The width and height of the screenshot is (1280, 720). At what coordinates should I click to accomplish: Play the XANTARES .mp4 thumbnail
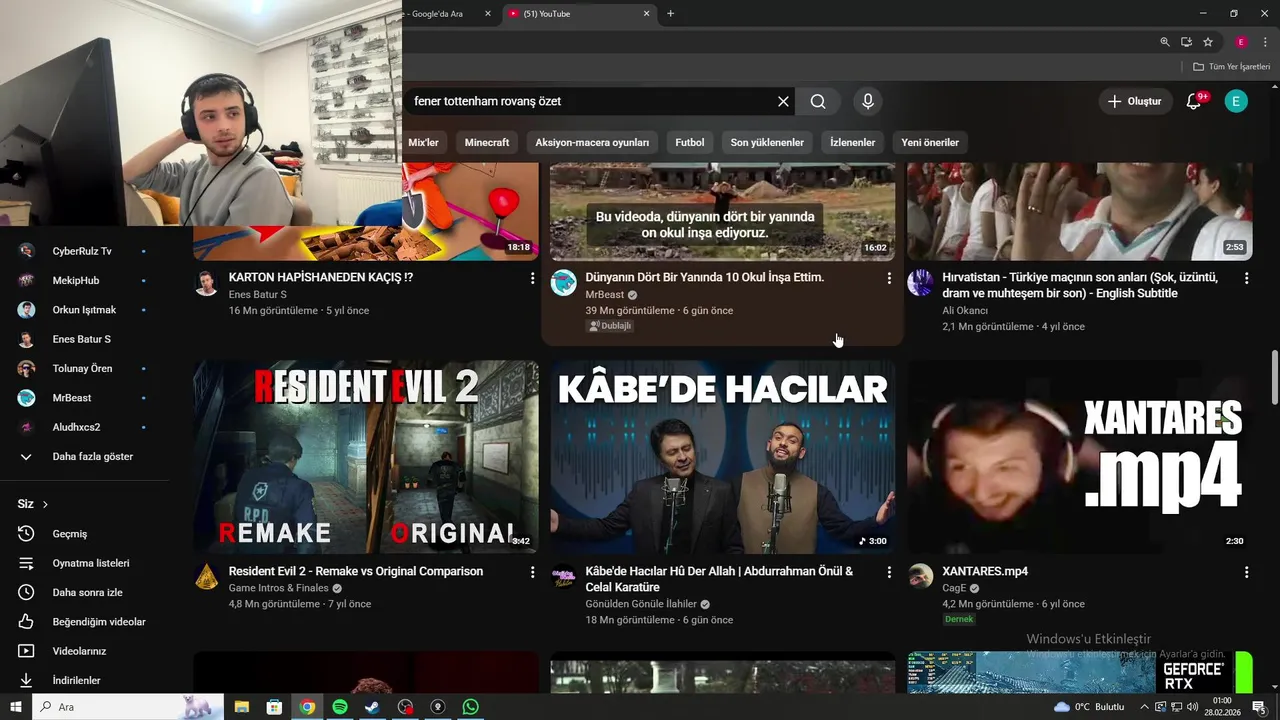pos(1080,457)
